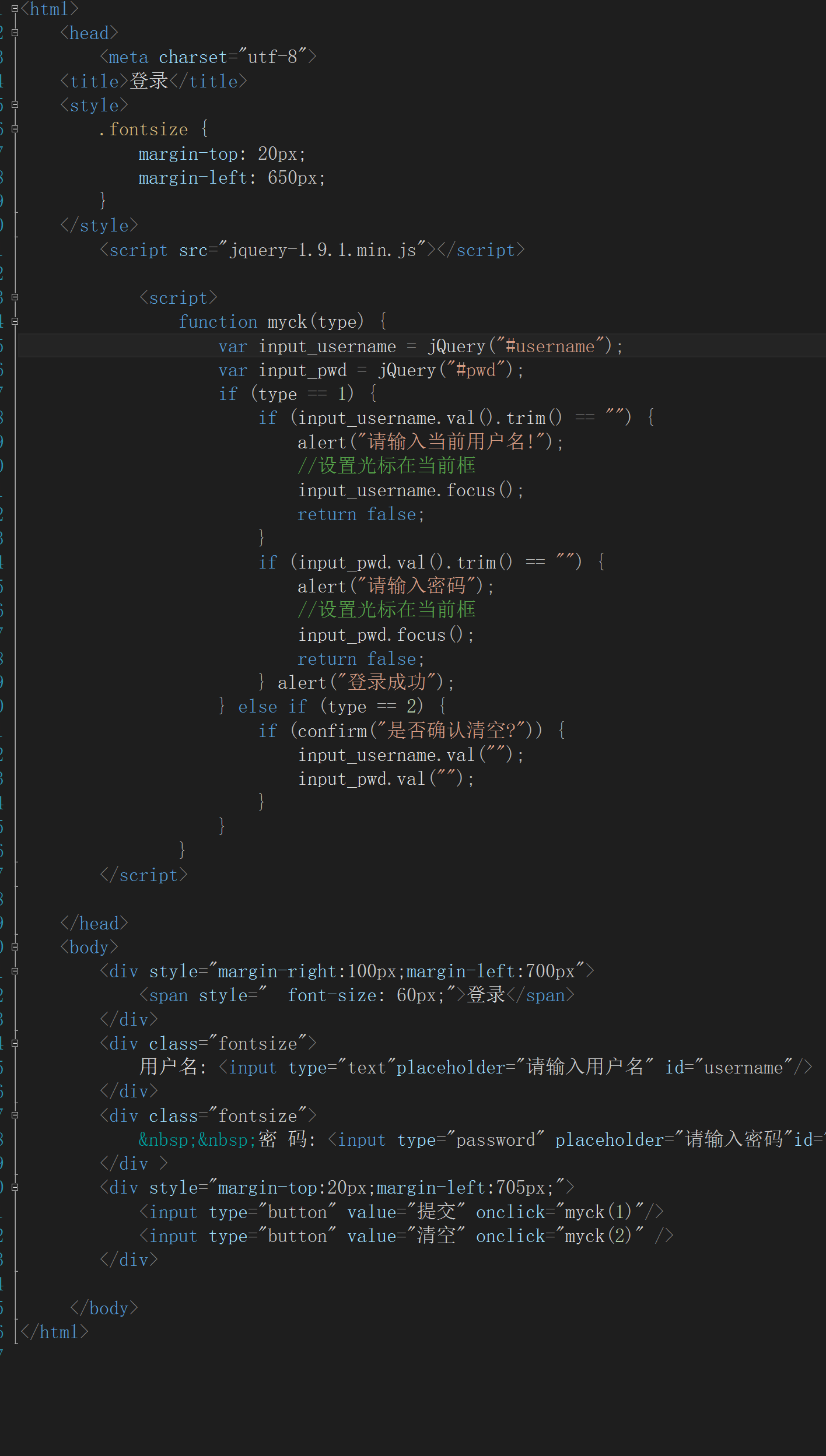The height and width of the screenshot is (1456, 826).
Task: Collapse the <head> block fold marker
Action: [15, 33]
